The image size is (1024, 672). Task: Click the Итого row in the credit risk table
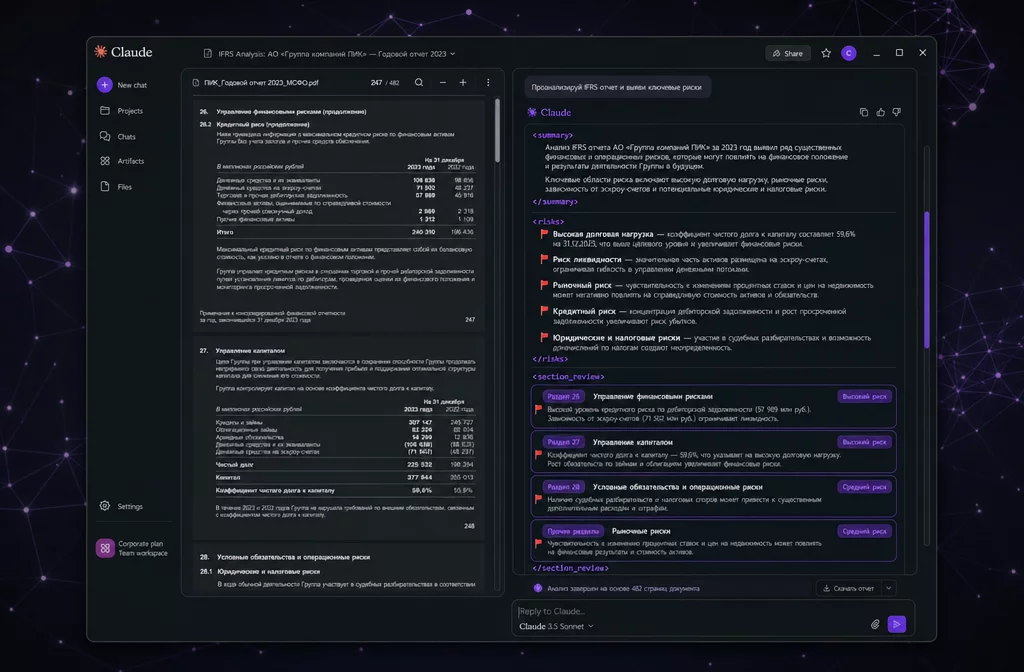[x=345, y=232]
